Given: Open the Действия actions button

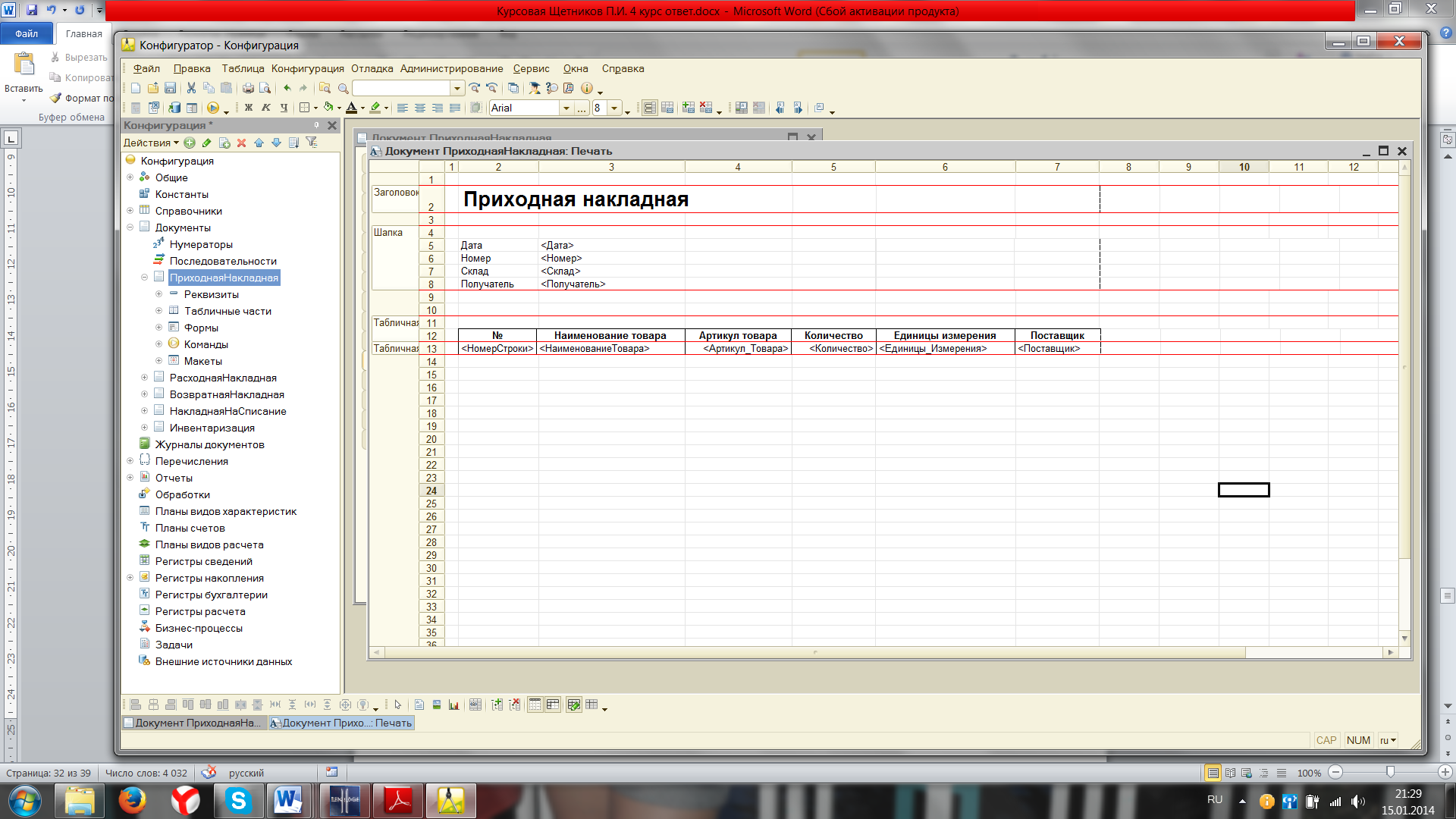Looking at the screenshot, I should [151, 143].
